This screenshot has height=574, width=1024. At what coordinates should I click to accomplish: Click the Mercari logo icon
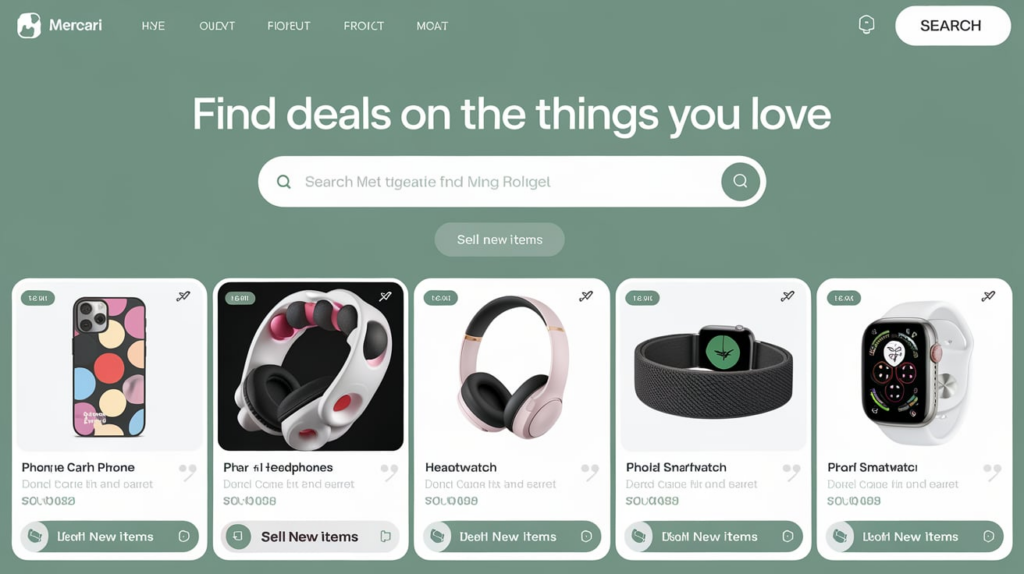(x=29, y=25)
